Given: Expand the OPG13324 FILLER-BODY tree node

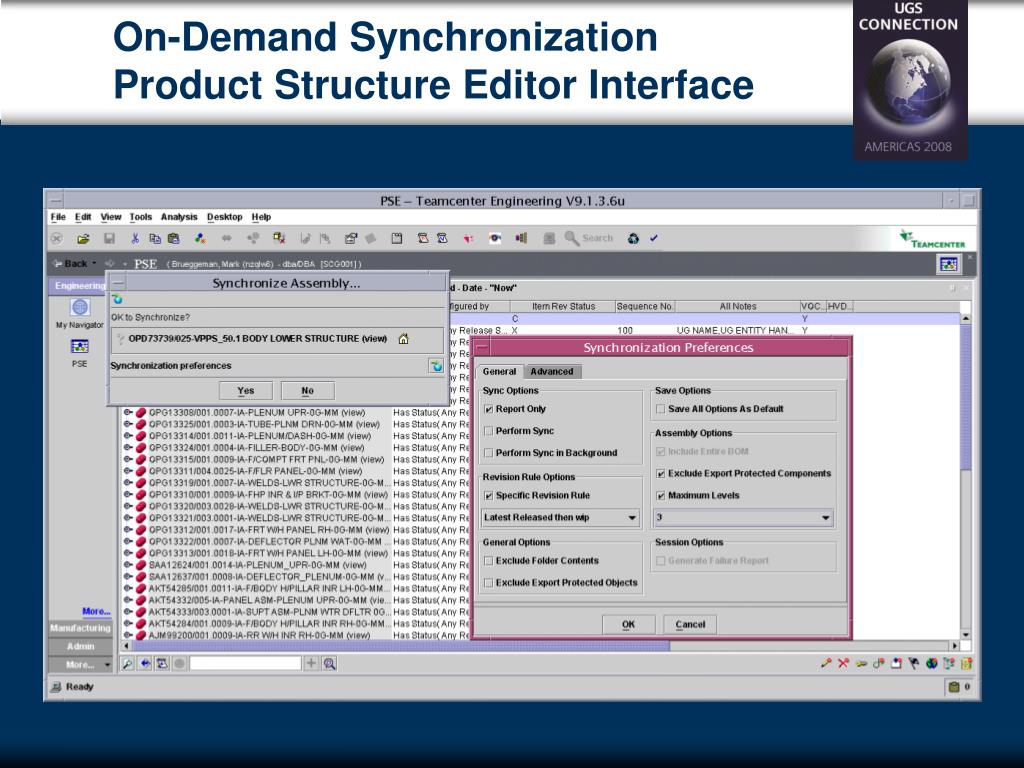Looking at the screenshot, I should (x=128, y=448).
